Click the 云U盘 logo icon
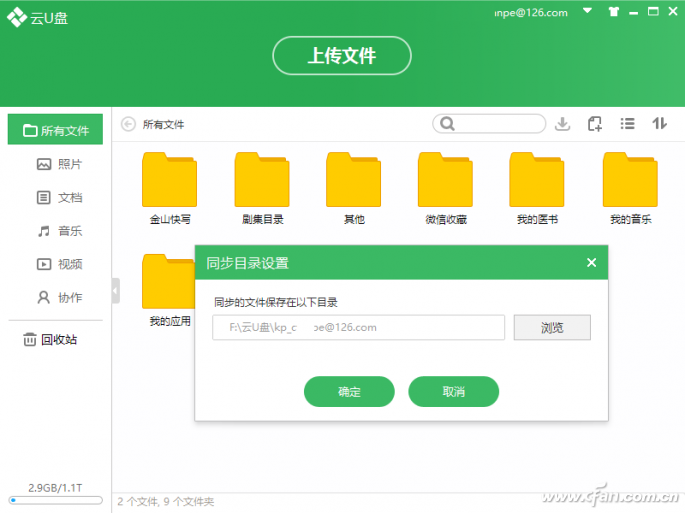 tap(17, 17)
